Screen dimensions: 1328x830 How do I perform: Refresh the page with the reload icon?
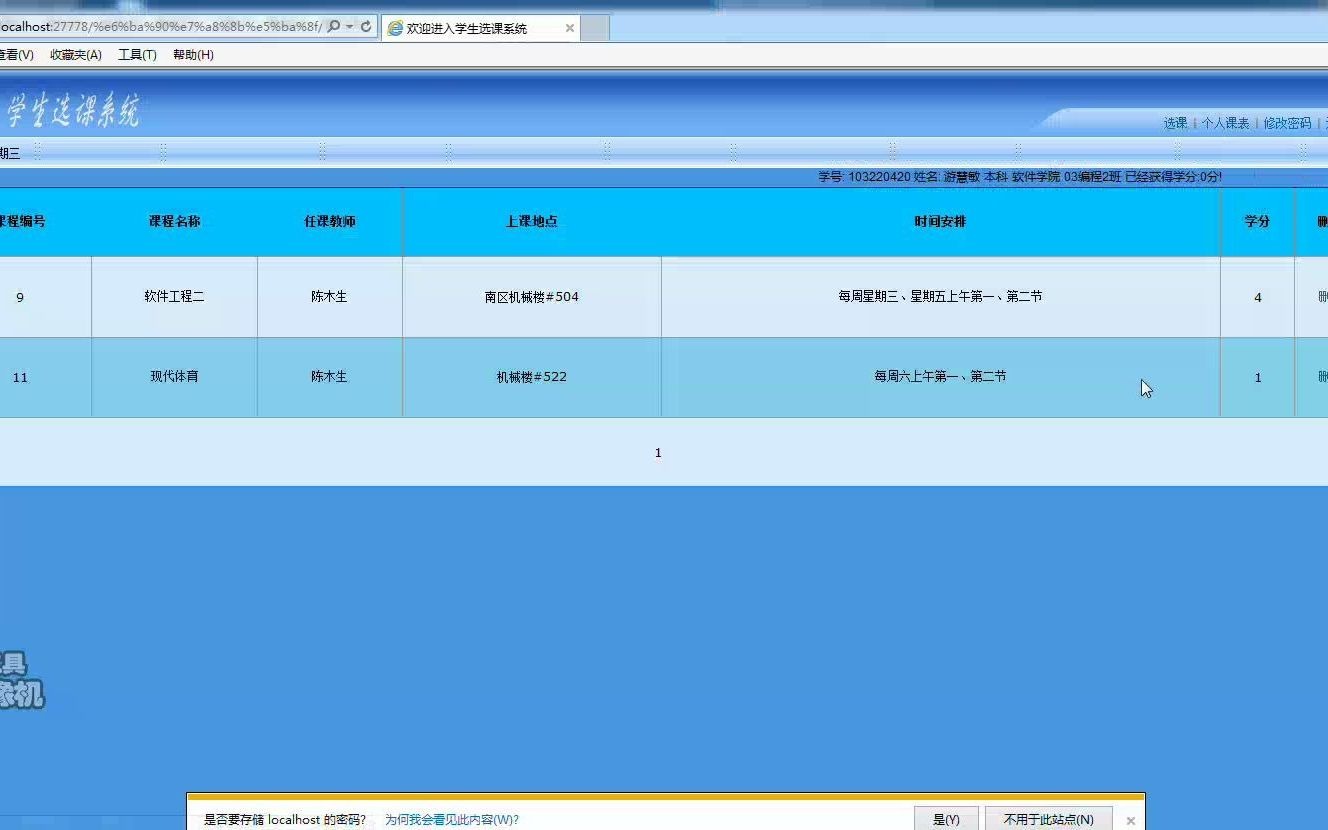click(x=366, y=27)
